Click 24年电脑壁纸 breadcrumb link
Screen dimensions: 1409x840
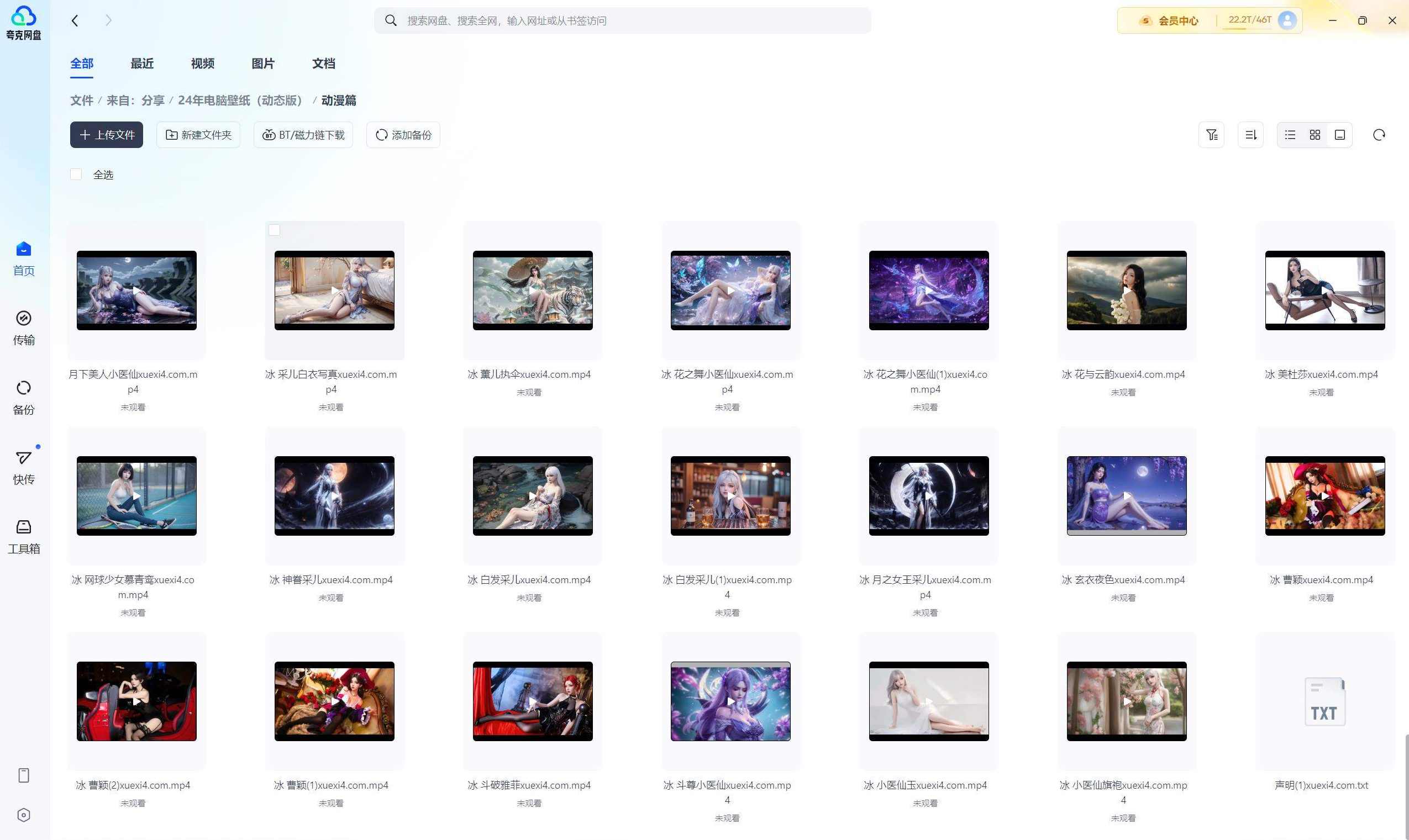click(240, 100)
